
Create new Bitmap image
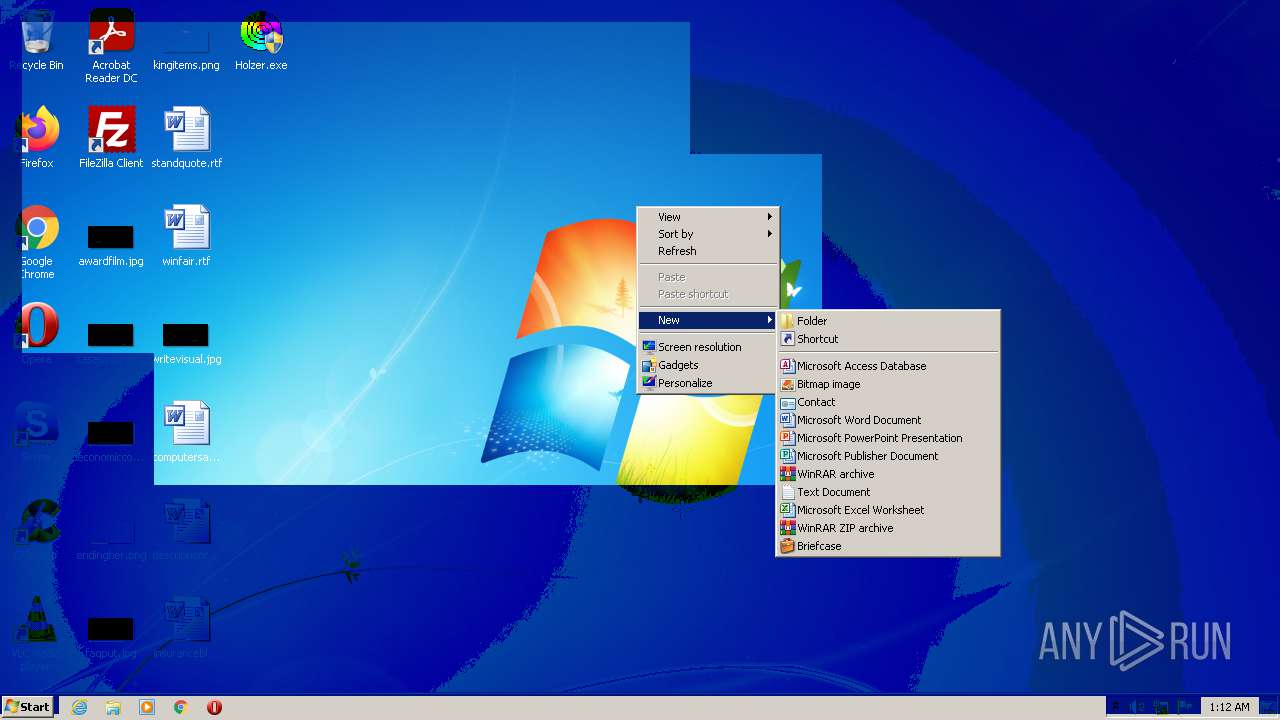(888, 384)
